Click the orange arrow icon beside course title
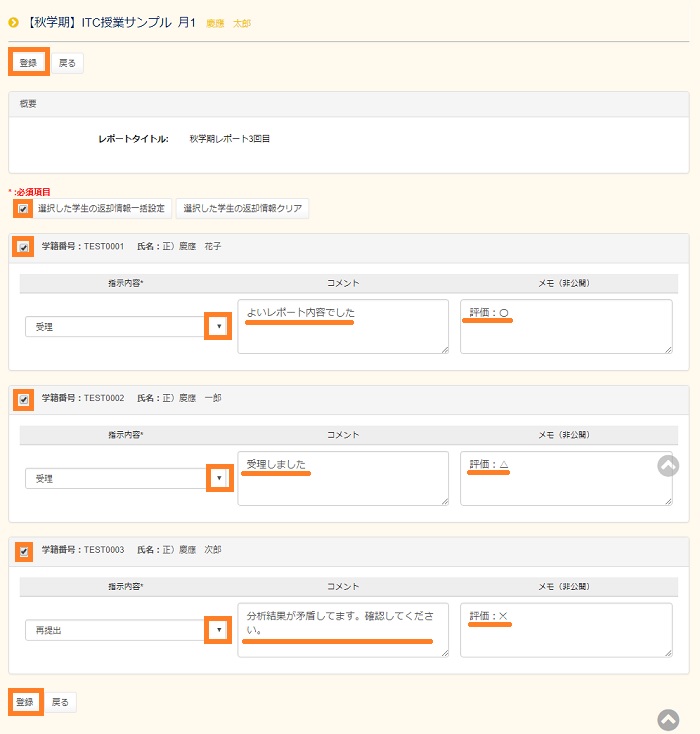This screenshot has width=700, height=734. coord(13,22)
